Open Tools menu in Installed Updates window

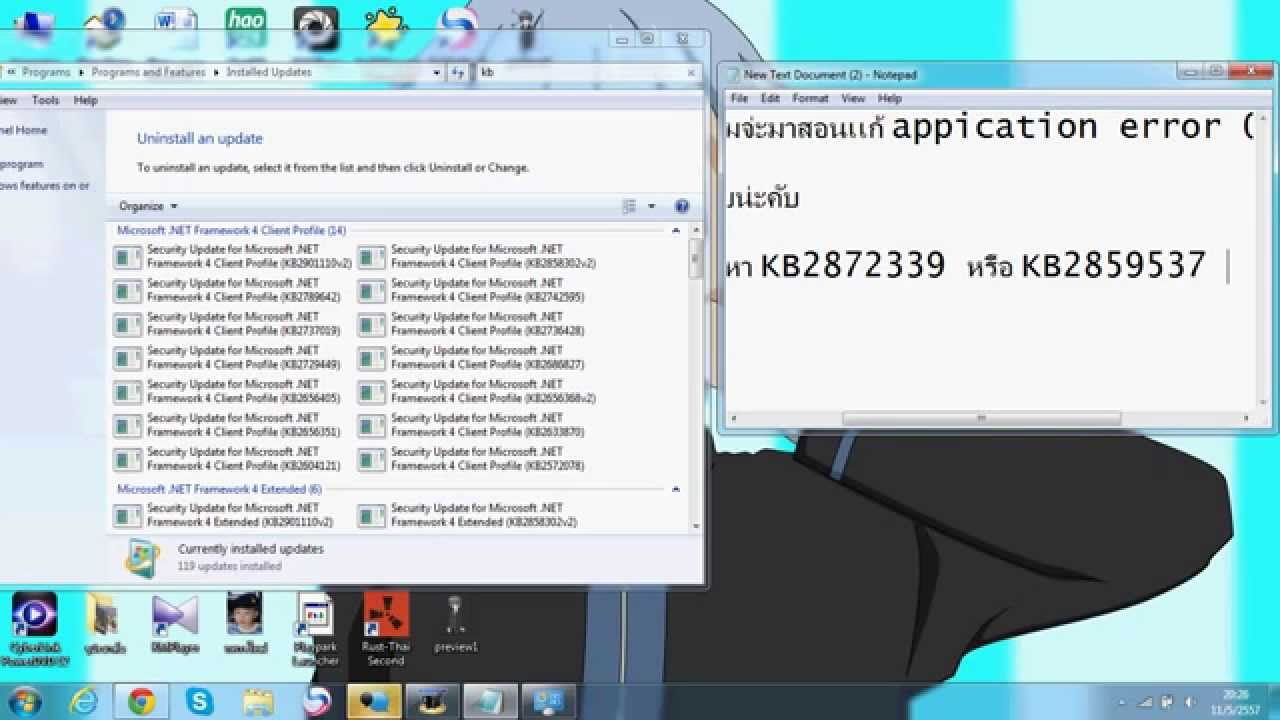pyautogui.click(x=45, y=100)
